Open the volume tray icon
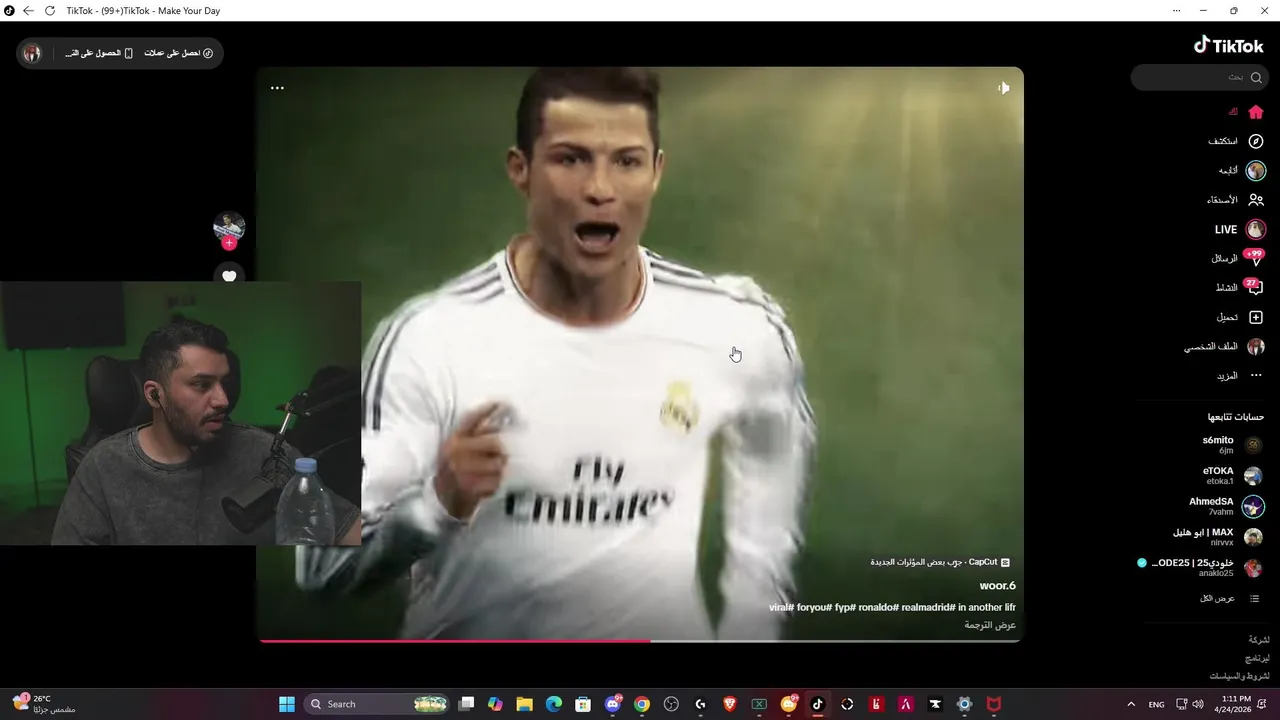Viewport: 1280px width, 720px height. coord(1198,704)
